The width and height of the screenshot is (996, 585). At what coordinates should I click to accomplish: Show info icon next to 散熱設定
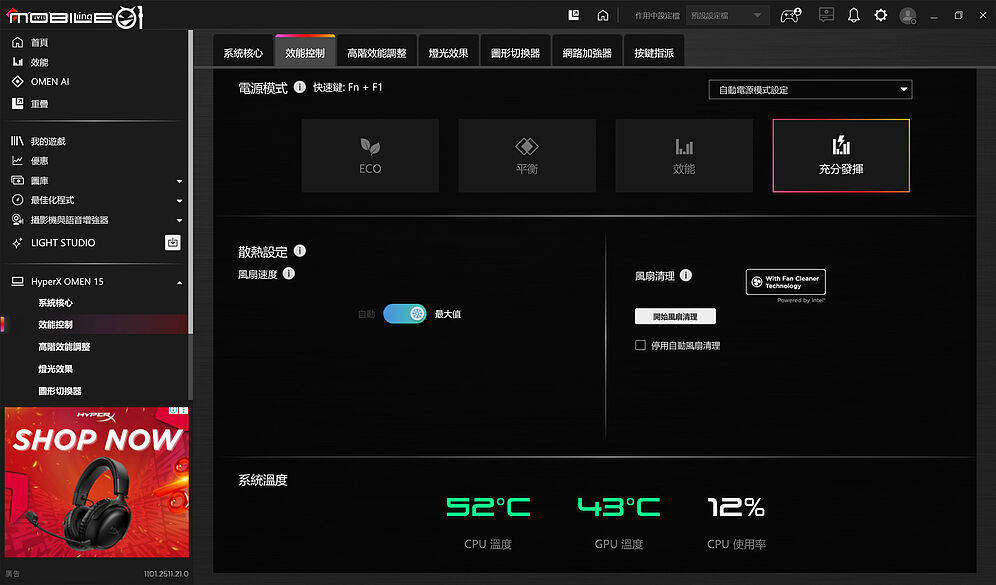click(300, 251)
